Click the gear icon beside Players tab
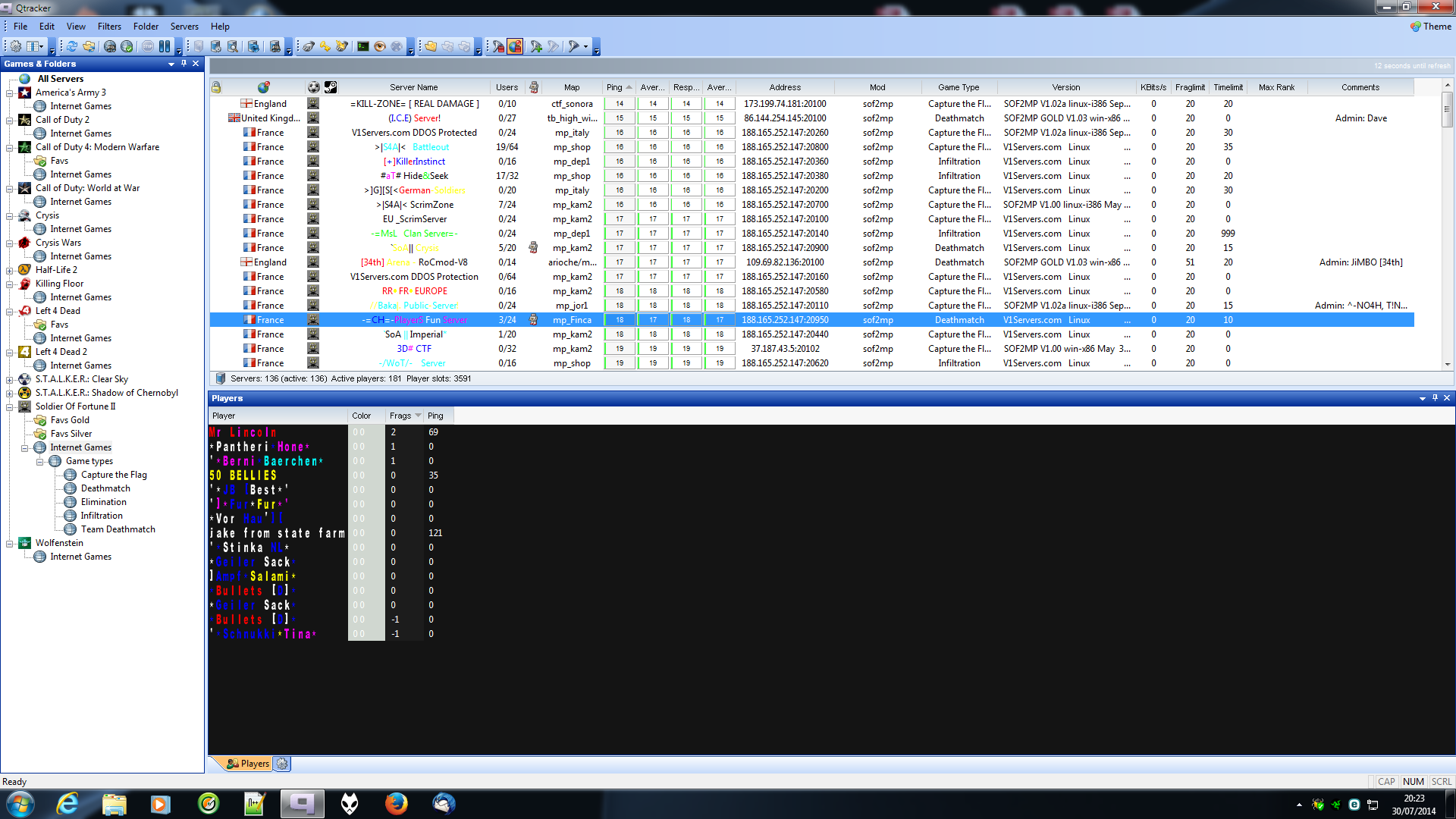This screenshot has width=1456, height=819. (x=282, y=764)
